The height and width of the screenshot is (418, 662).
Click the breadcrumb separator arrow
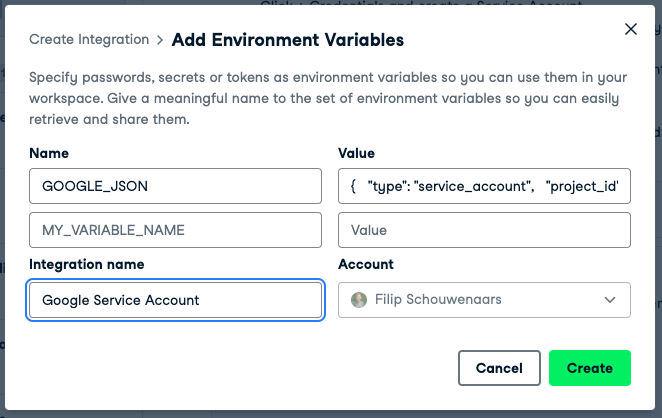160,40
